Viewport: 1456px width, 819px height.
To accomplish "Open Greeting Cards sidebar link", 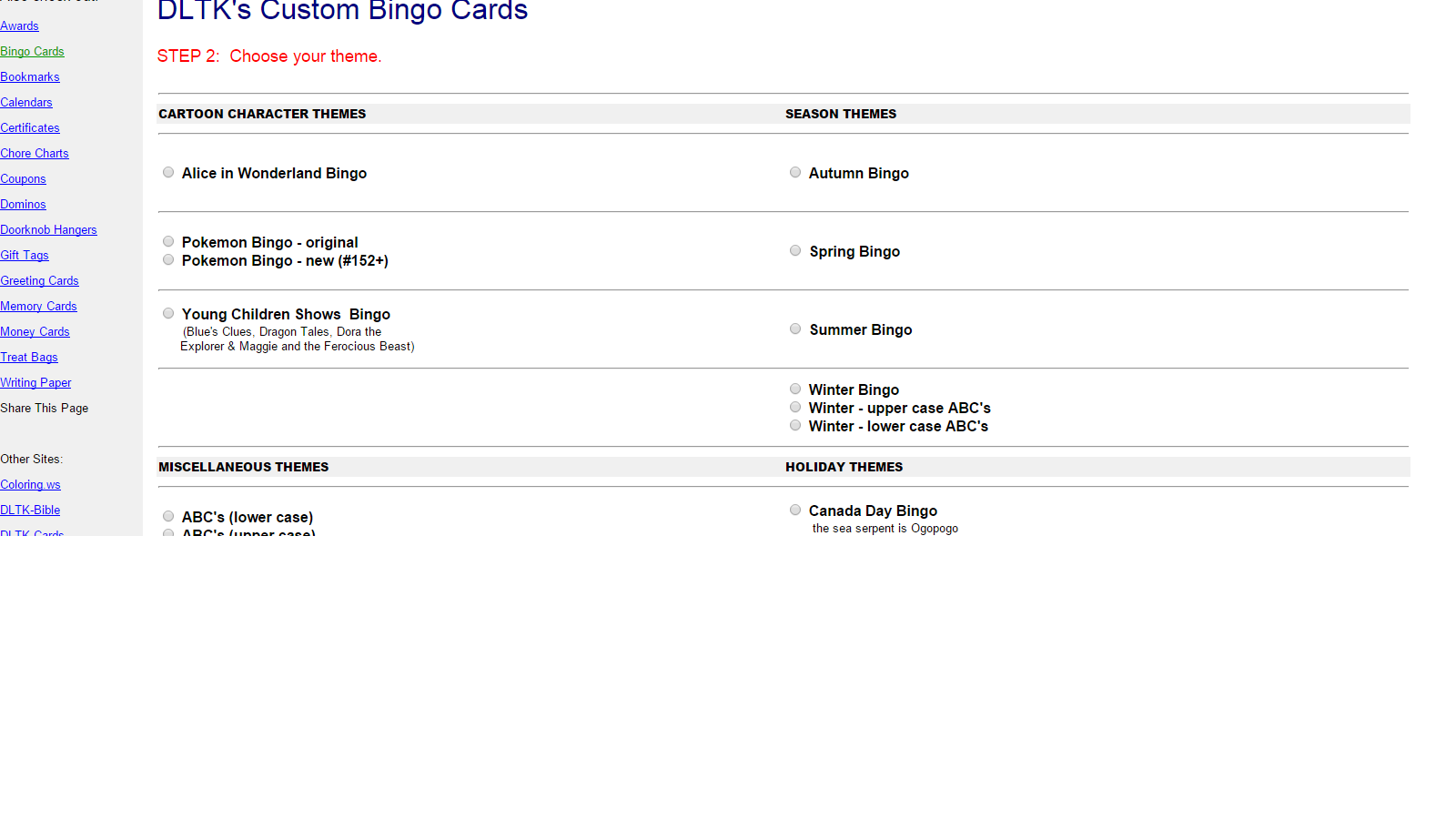I will coord(39,281).
